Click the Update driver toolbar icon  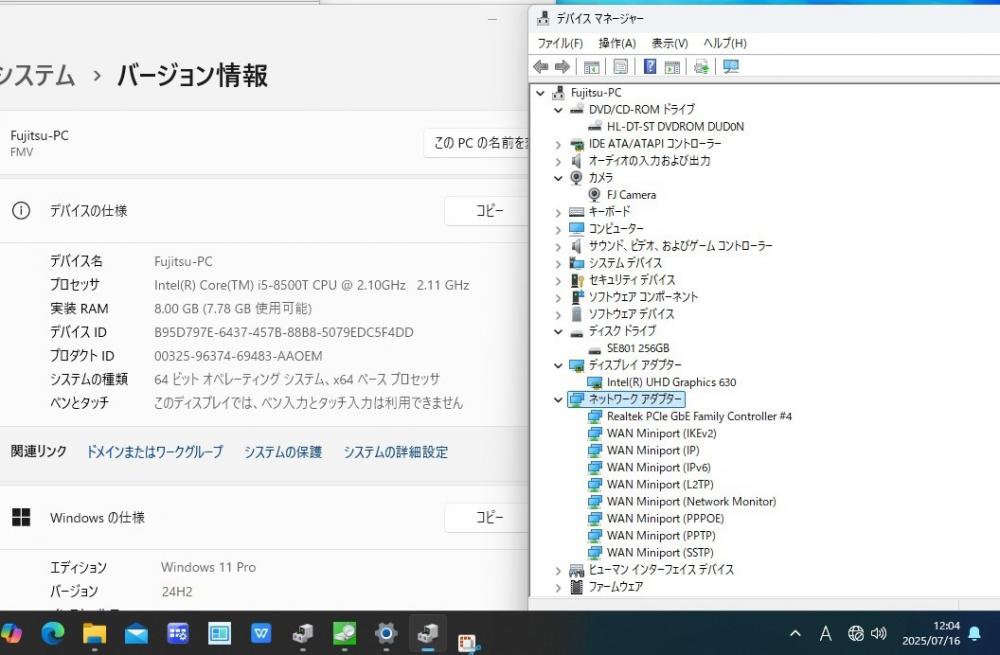click(702, 67)
